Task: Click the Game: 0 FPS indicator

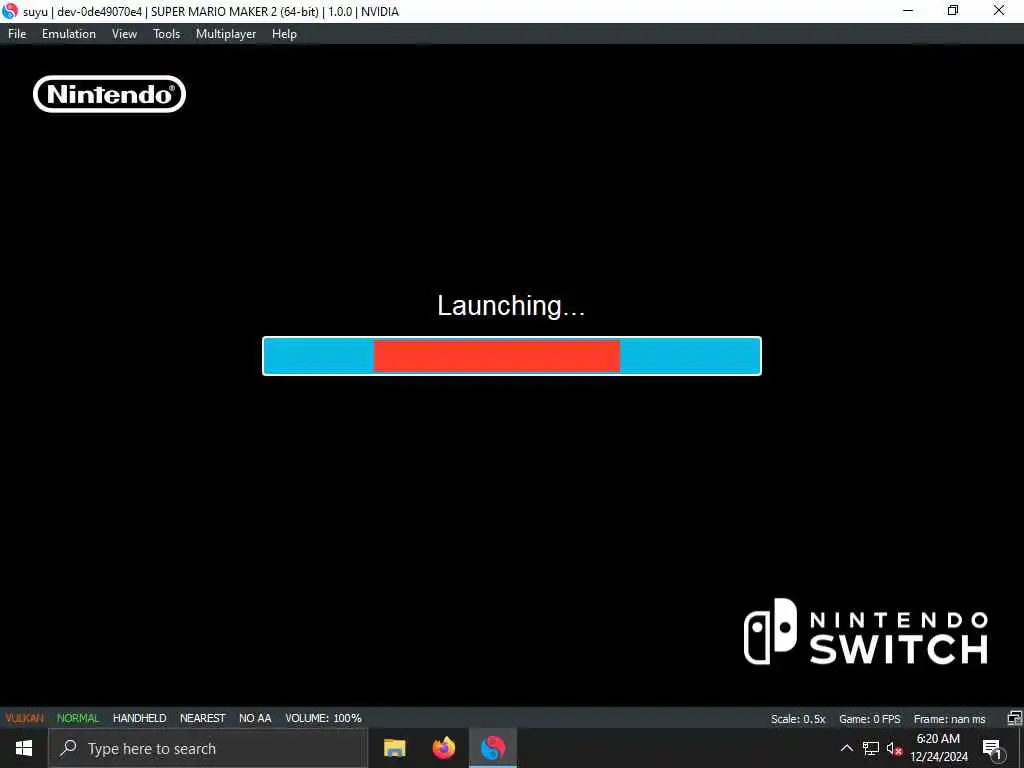Action: tap(869, 719)
